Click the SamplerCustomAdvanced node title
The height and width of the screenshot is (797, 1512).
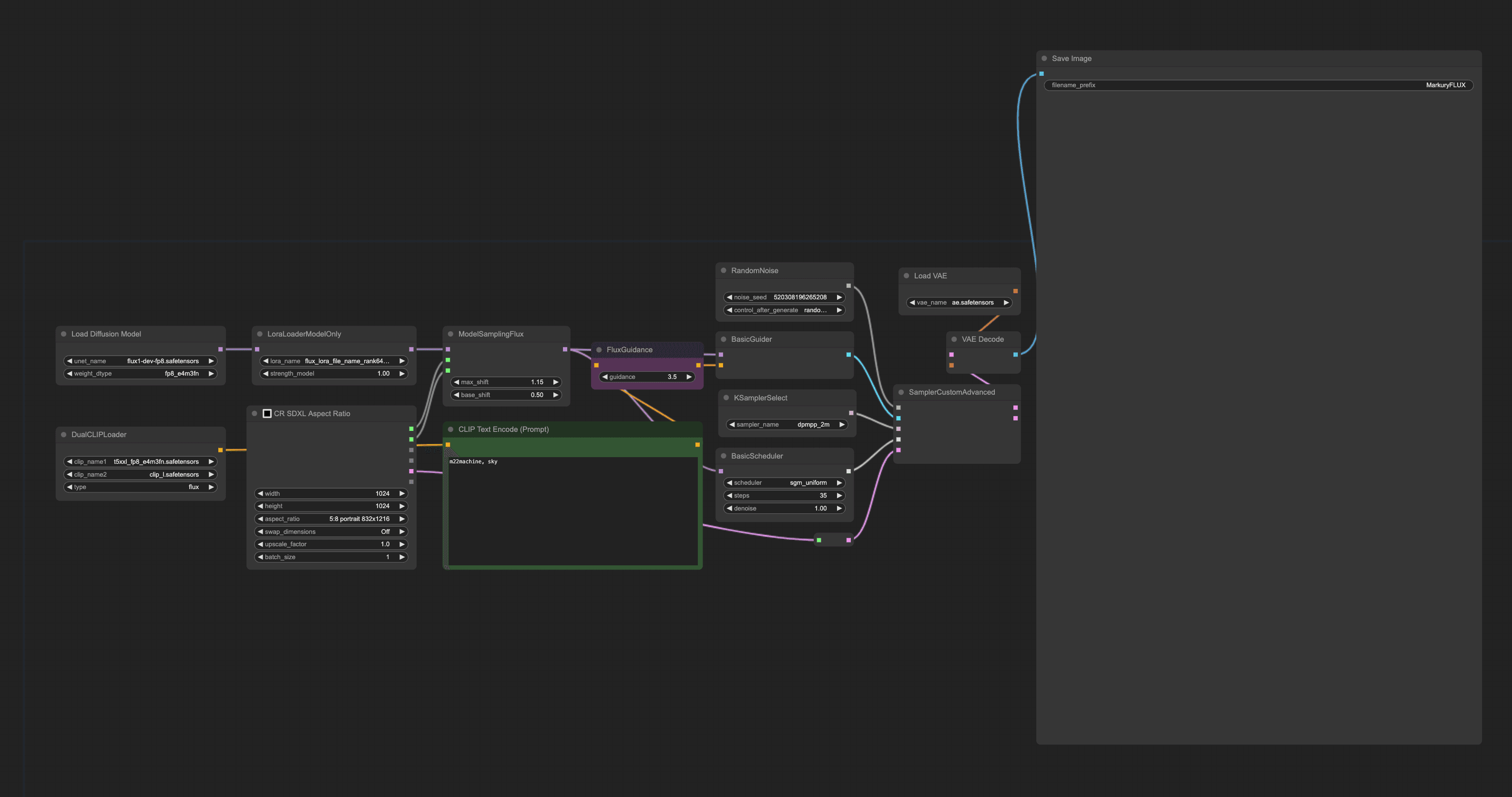point(951,392)
